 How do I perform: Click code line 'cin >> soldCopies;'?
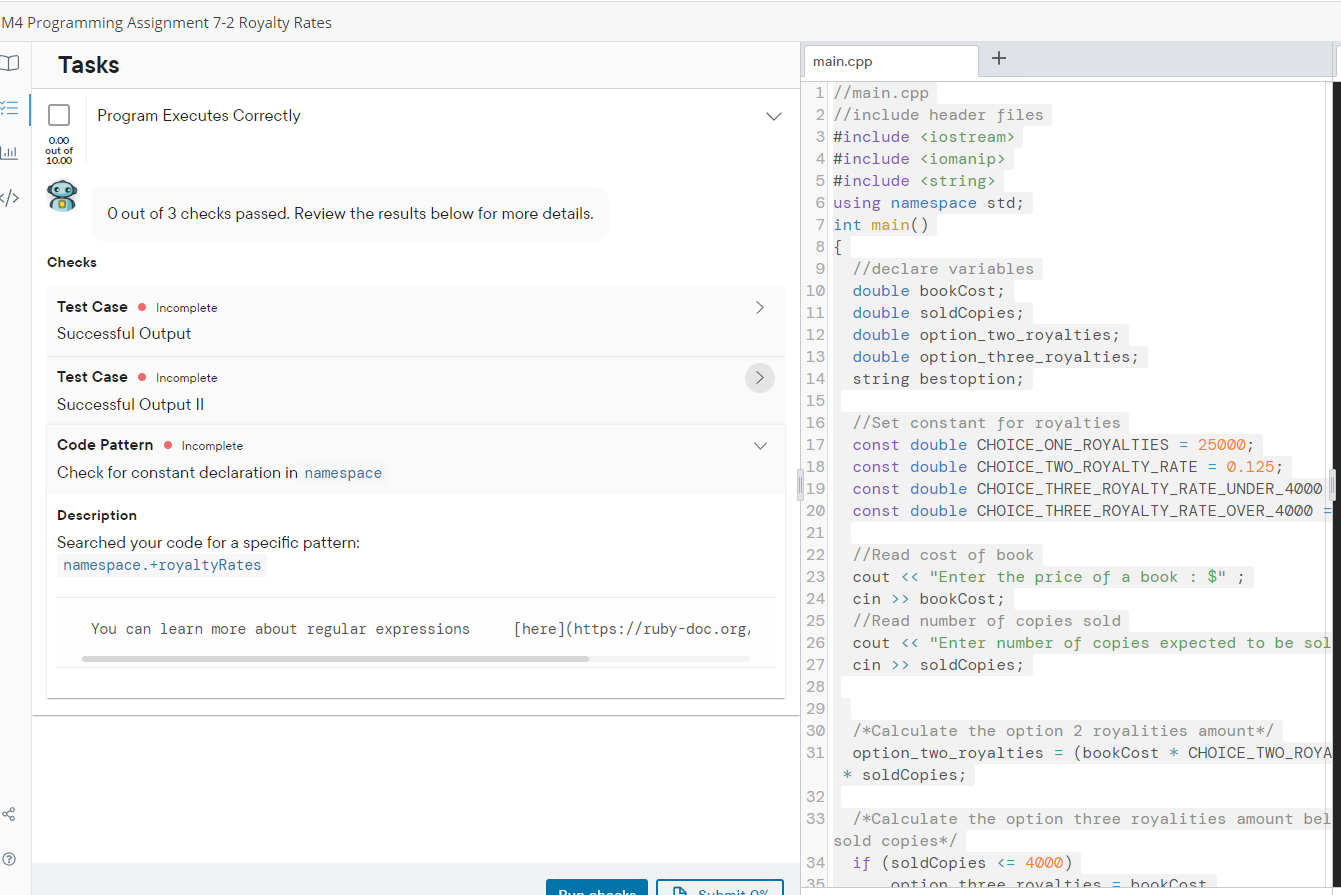(x=938, y=665)
